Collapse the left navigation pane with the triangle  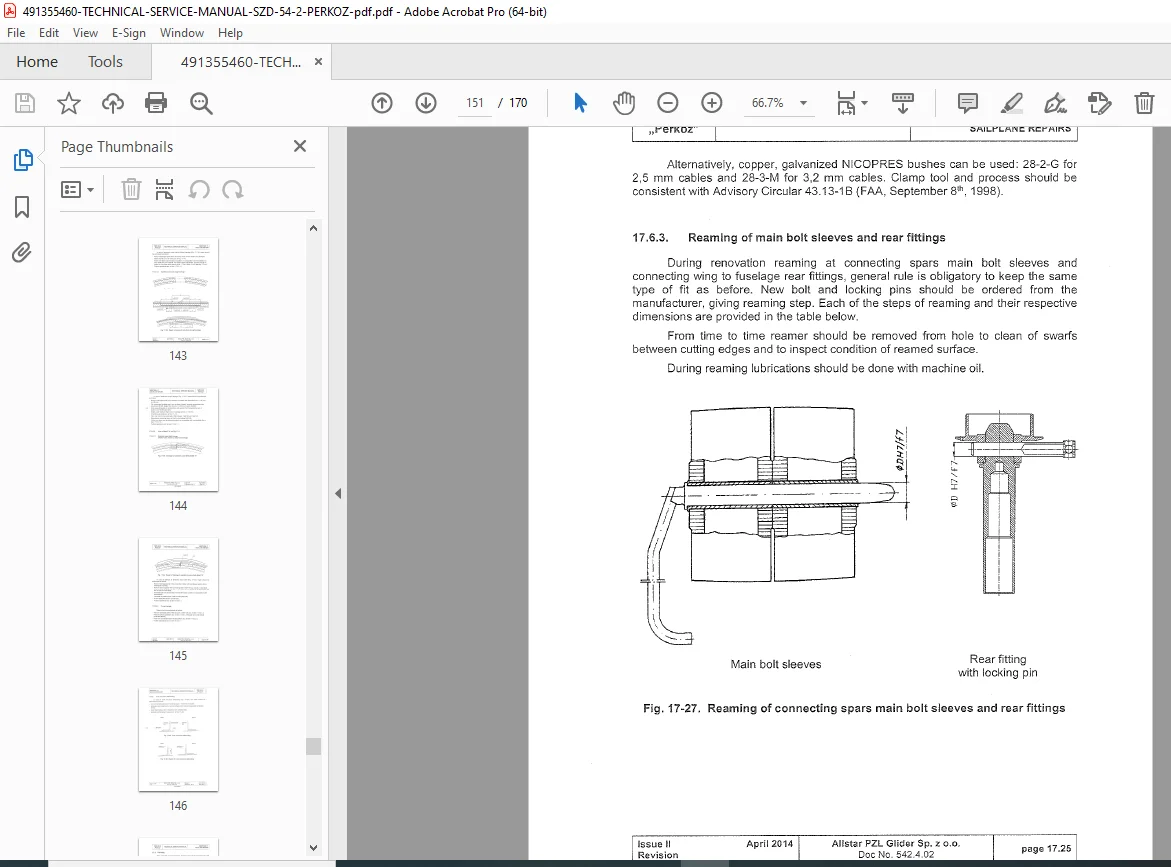point(338,494)
